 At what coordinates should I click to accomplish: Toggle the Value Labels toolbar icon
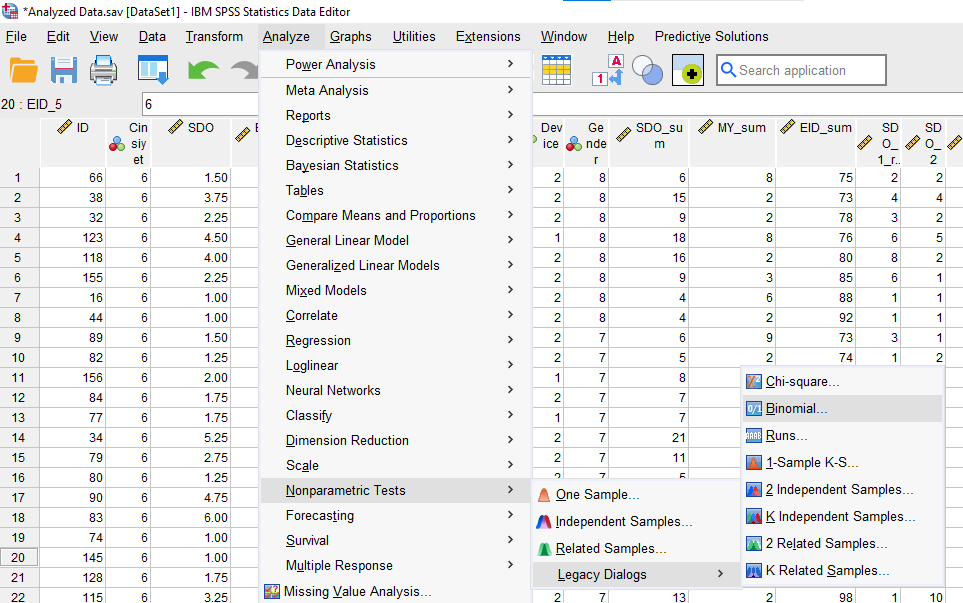coord(608,70)
